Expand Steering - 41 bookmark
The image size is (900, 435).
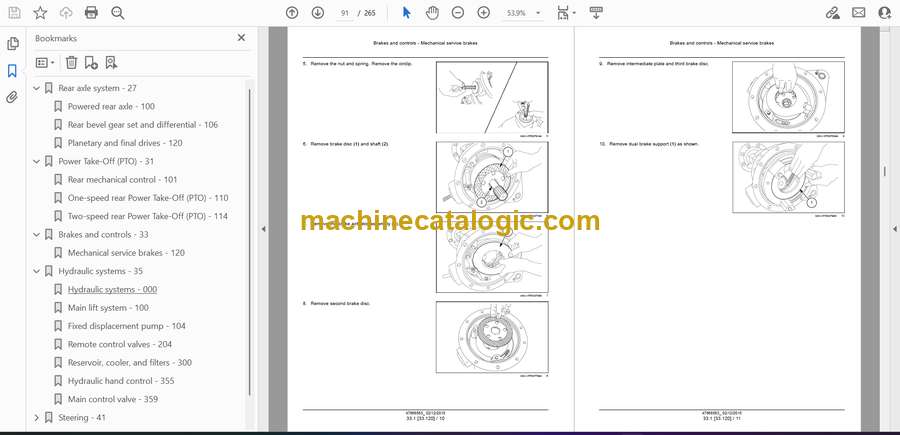pos(37,418)
